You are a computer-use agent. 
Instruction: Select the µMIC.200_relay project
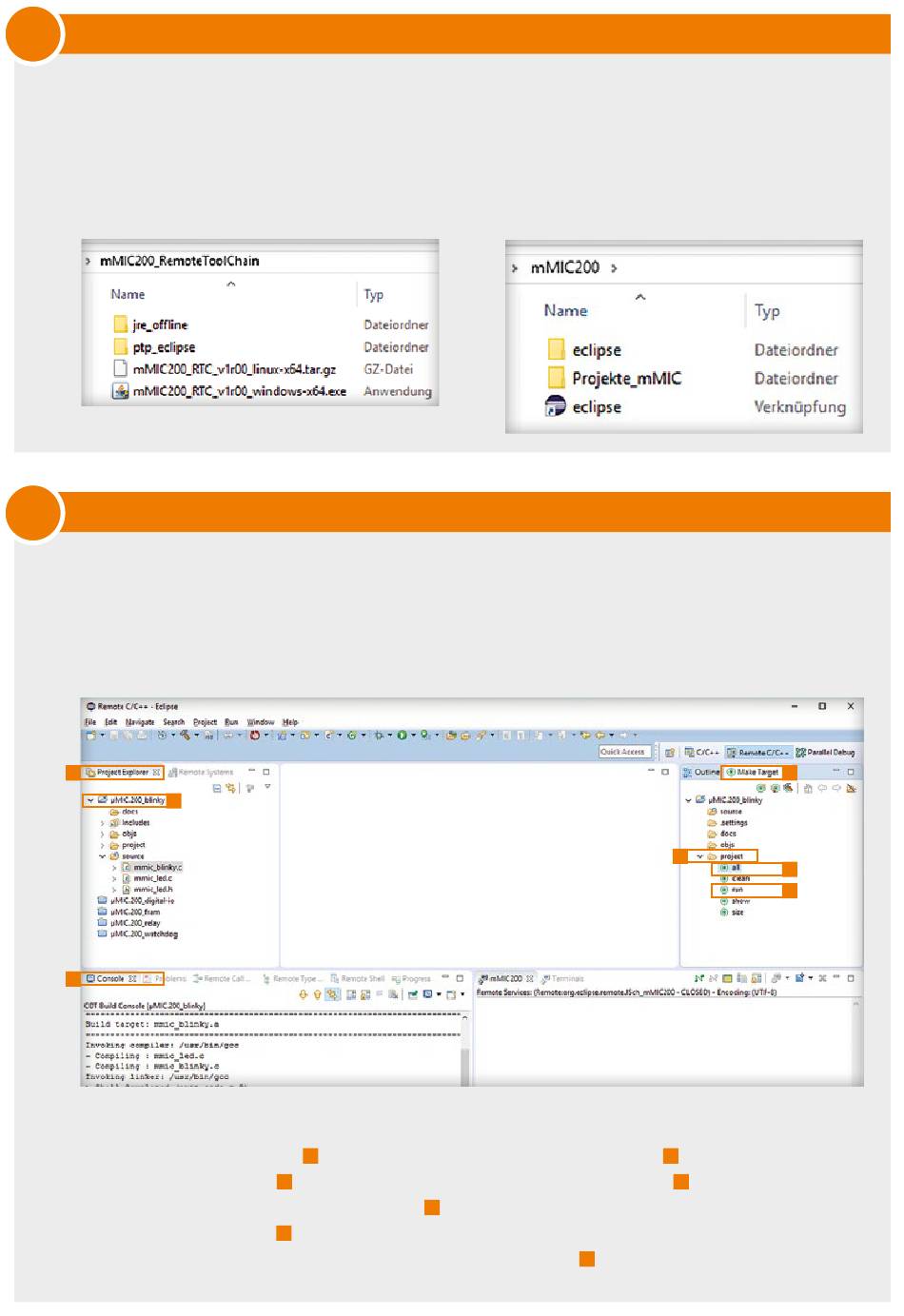(x=128, y=923)
